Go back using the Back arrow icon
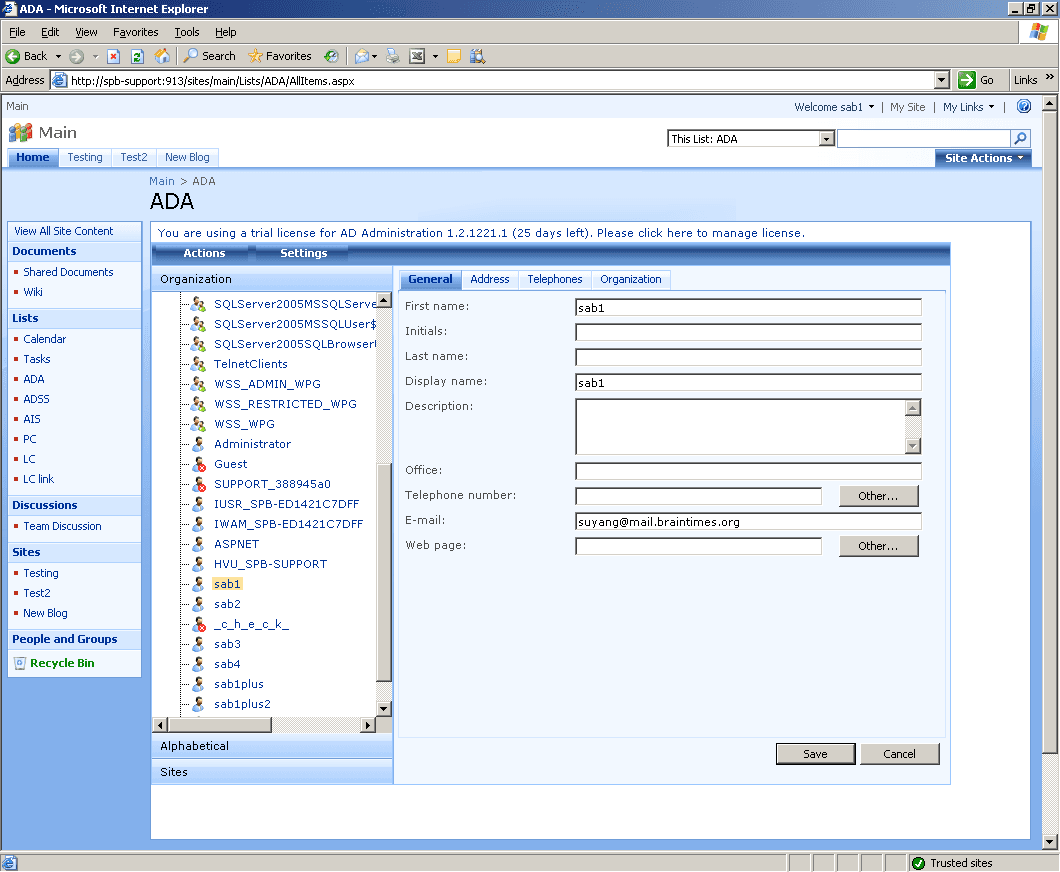Viewport: 1060px width, 872px height. coord(13,56)
